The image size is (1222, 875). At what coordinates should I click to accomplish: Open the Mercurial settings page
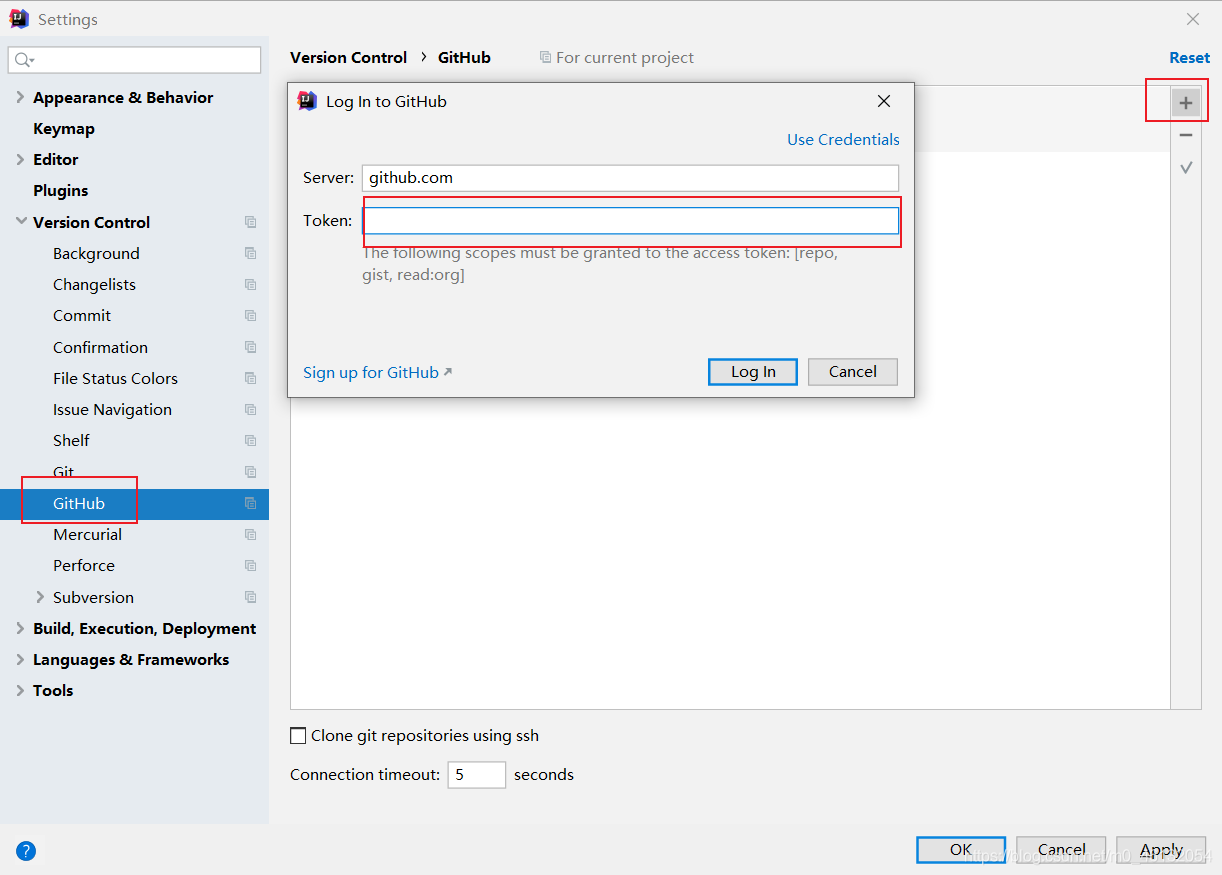click(87, 535)
